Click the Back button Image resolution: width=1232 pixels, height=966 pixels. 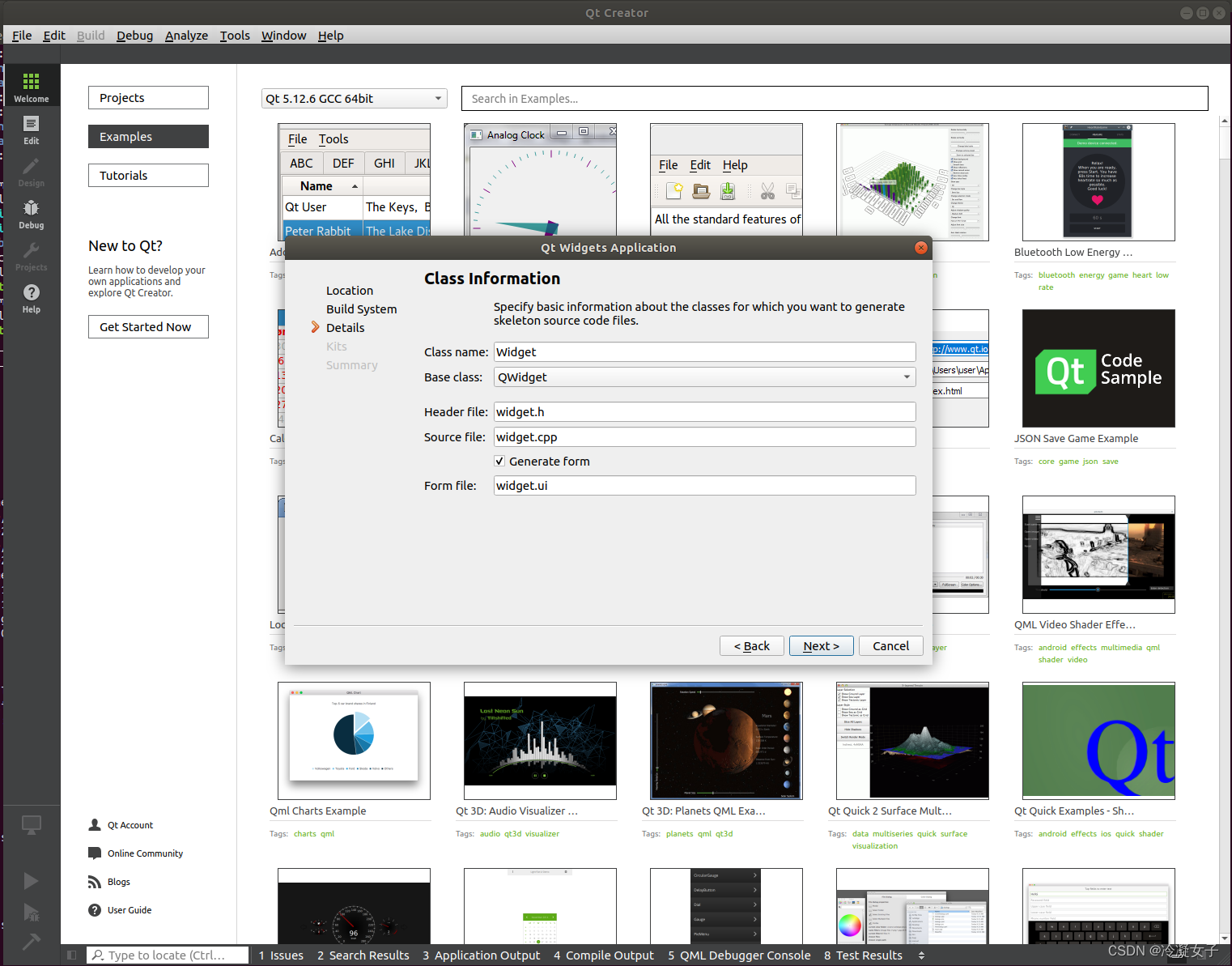751,645
